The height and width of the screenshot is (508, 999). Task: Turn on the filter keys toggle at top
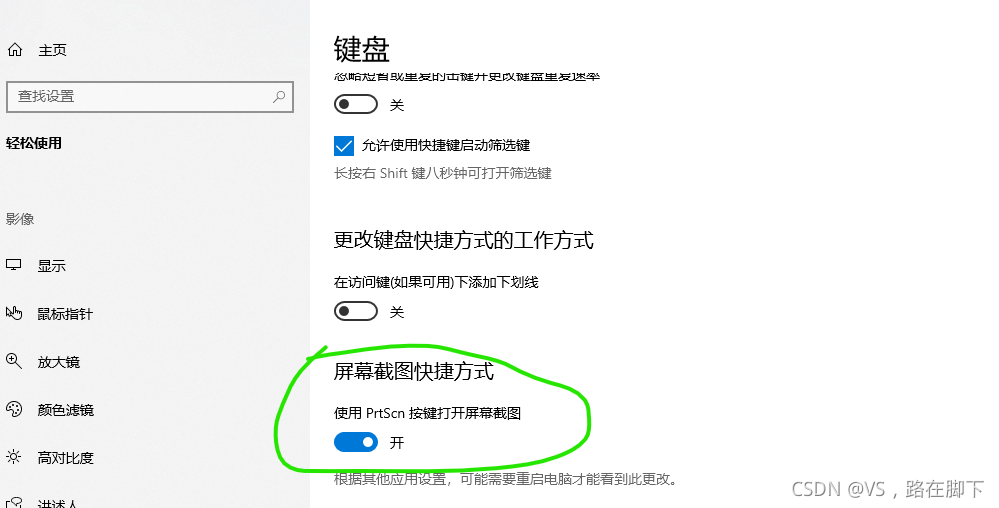(x=356, y=104)
